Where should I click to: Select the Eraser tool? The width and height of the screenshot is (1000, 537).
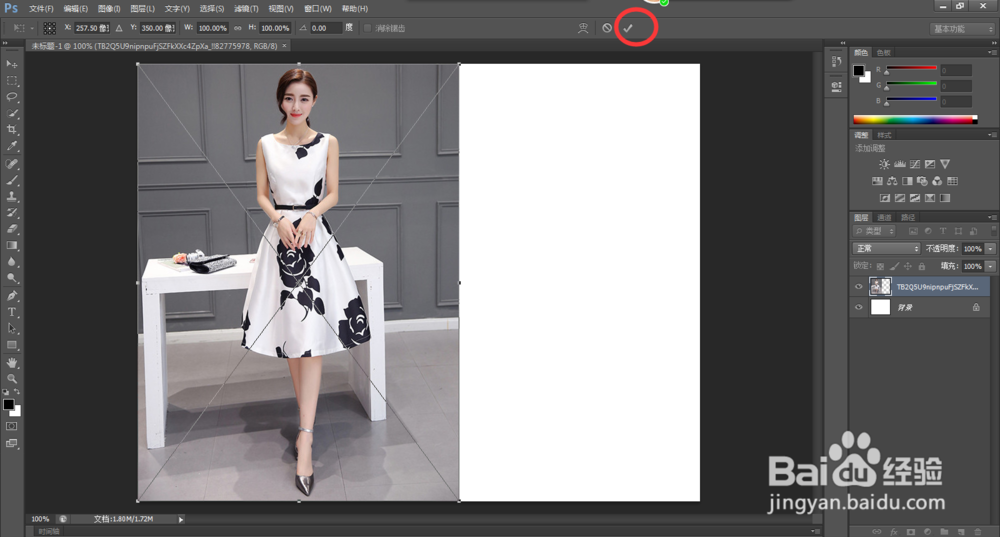click(x=11, y=229)
